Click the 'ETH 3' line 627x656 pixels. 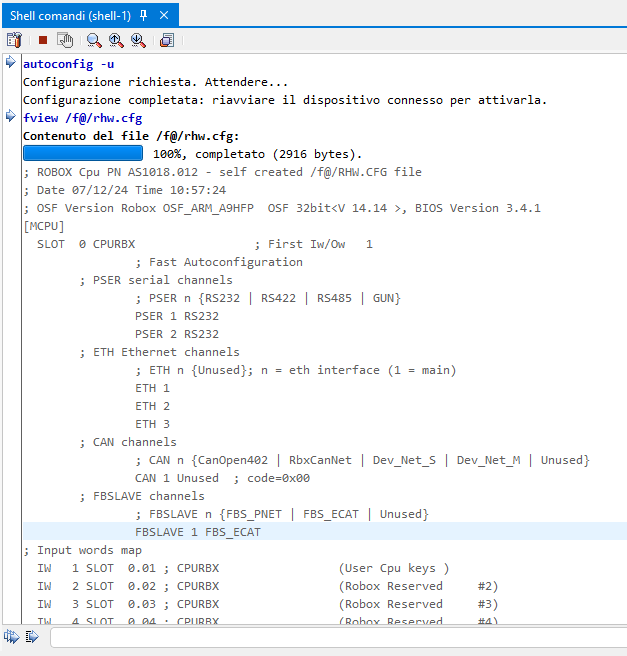tap(152, 424)
